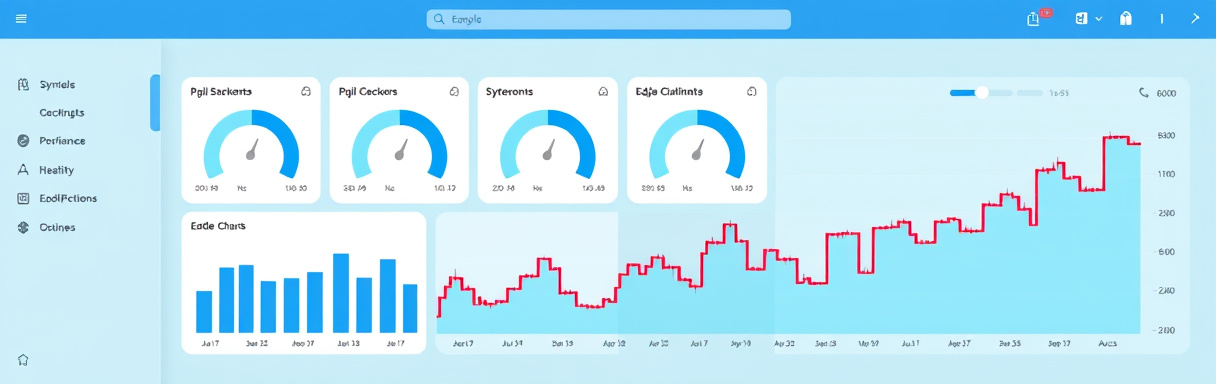
Task: Open the hamburger menu in the top bar
Action: coord(22,19)
